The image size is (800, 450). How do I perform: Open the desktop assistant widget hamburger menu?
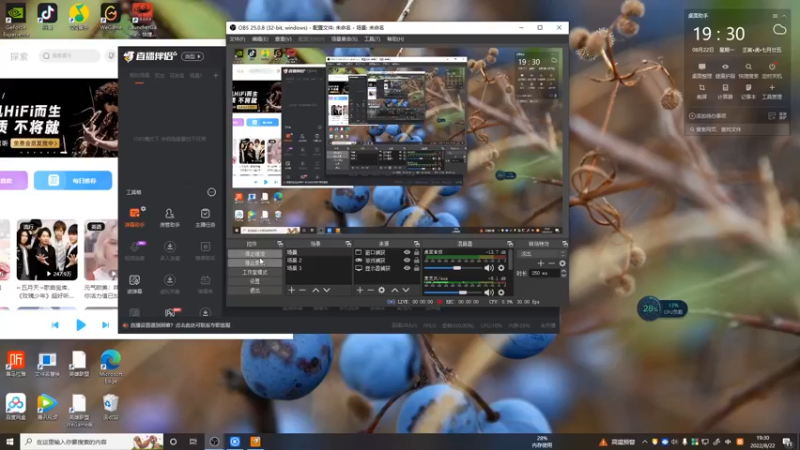(x=775, y=16)
